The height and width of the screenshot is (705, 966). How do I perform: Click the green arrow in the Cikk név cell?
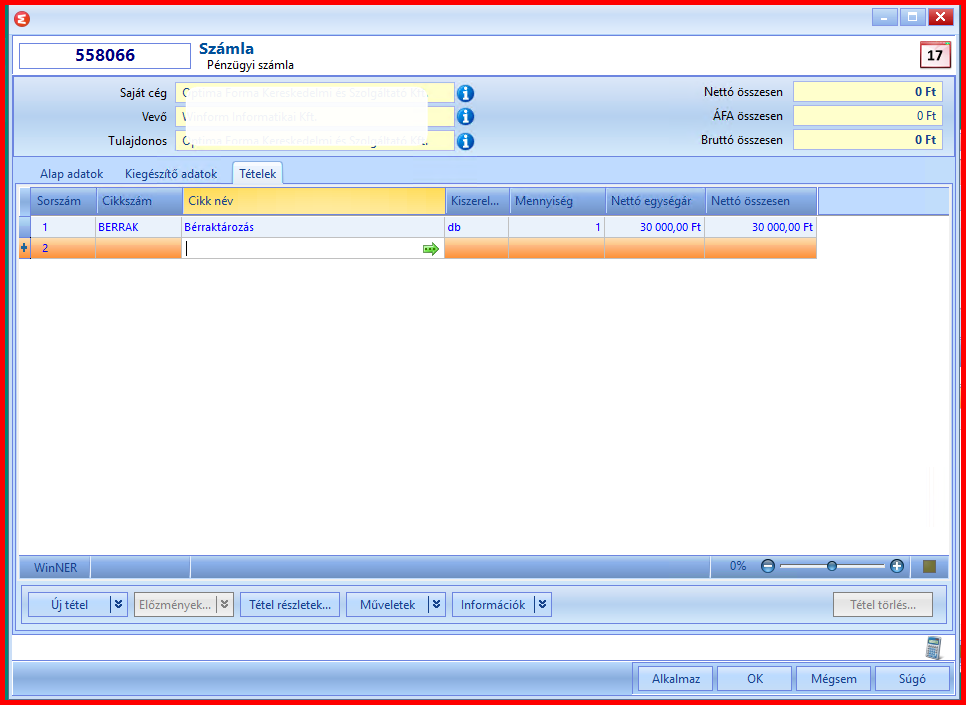(431, 249)
